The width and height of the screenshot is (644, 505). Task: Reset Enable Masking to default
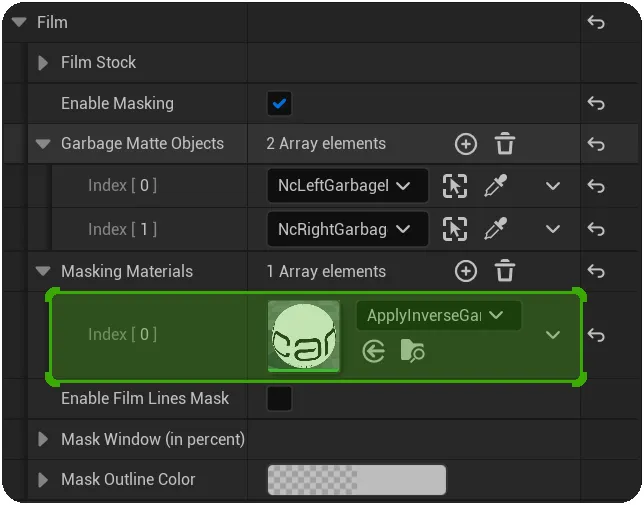596,103
